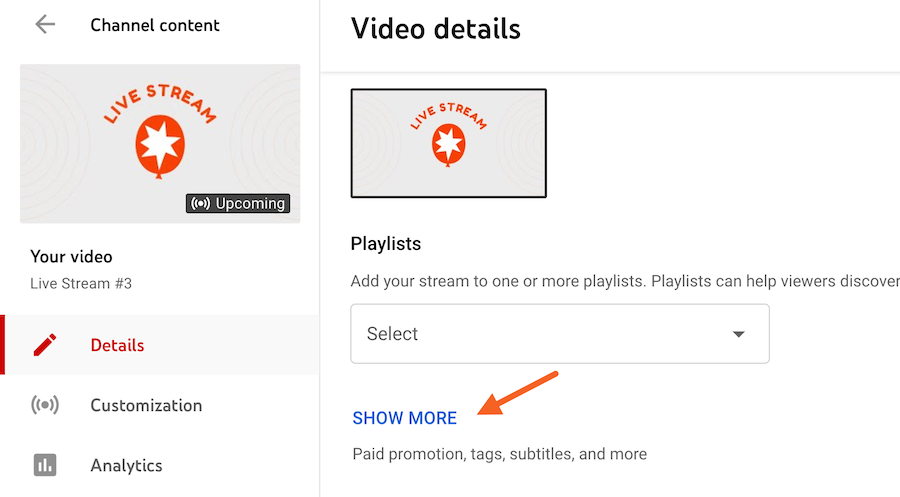Open the Playlists Select dropdown

point(559,334)
